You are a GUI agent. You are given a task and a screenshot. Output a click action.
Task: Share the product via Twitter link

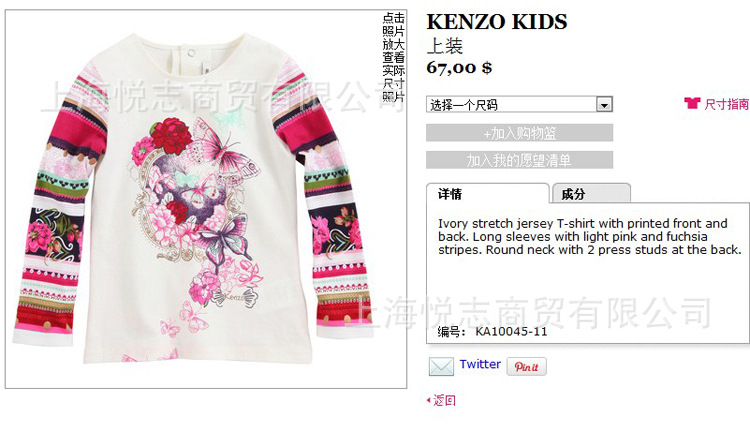point(480,364)
